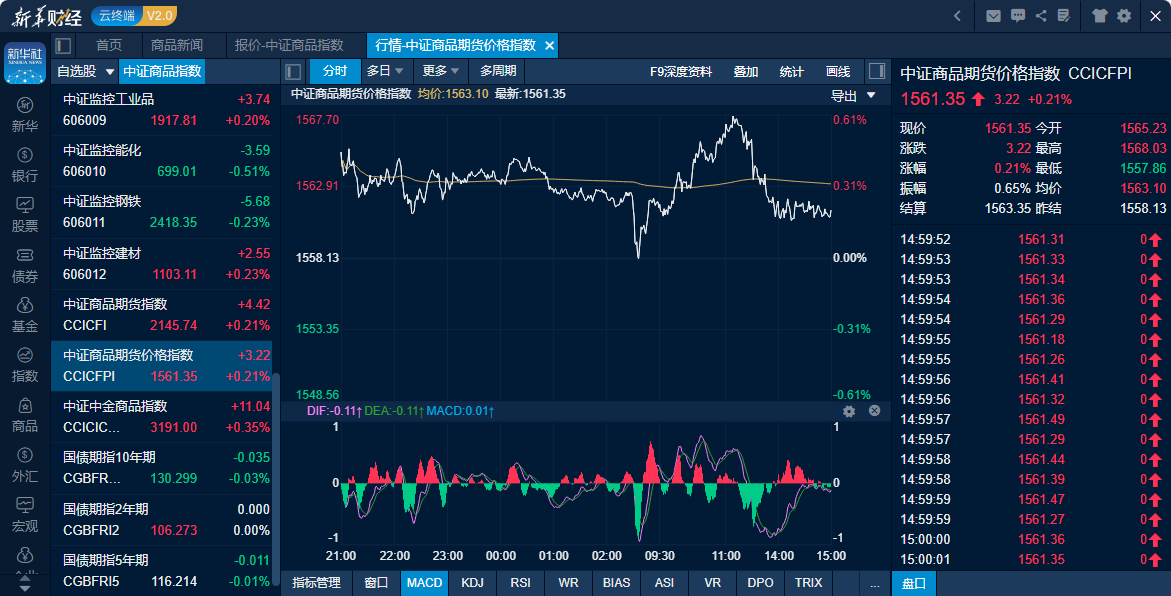Select the RSI indicator tab

point(521,583)
